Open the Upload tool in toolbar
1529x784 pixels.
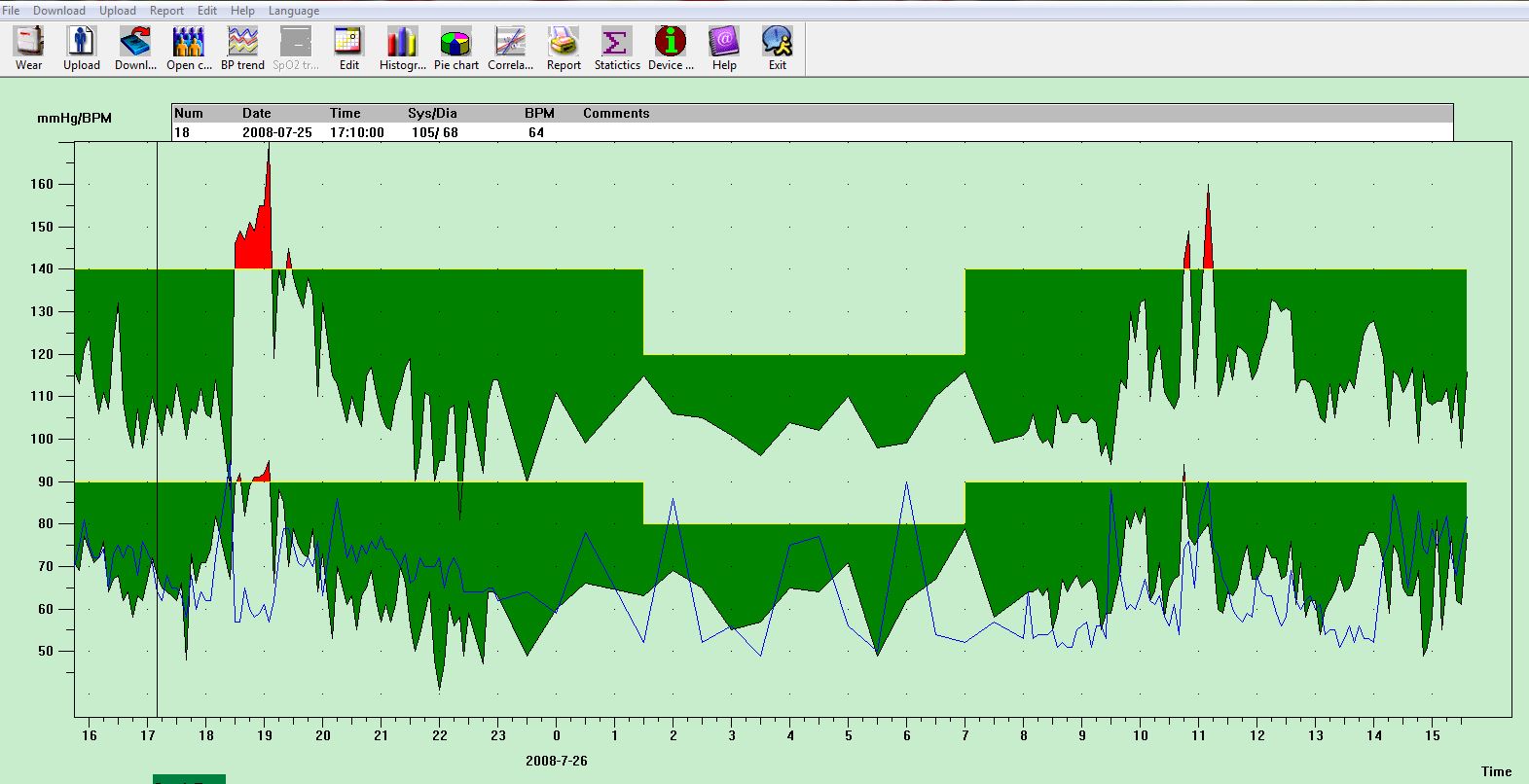[x=82, y=48]
